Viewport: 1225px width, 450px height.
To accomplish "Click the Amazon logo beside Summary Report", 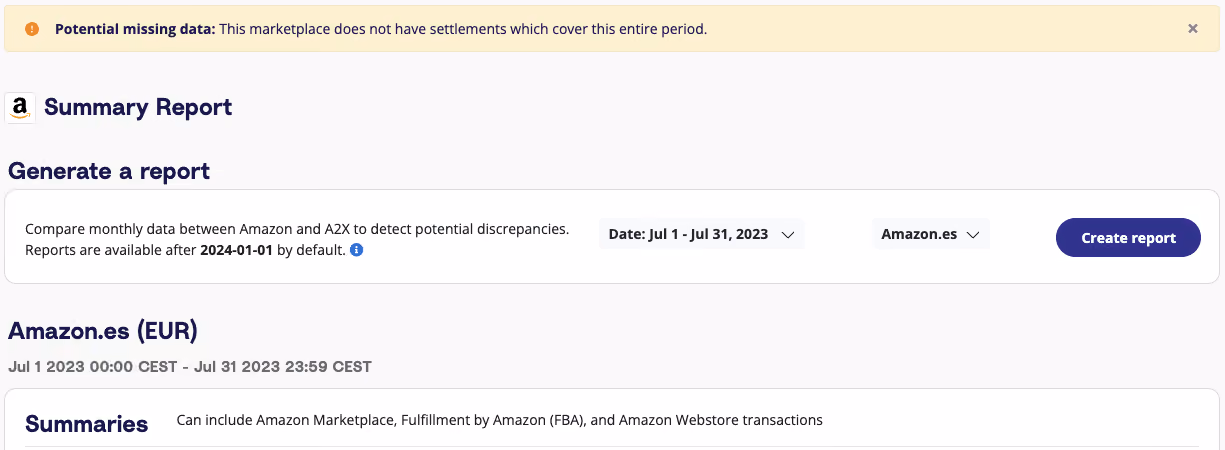I will click(x=20, y=108).
